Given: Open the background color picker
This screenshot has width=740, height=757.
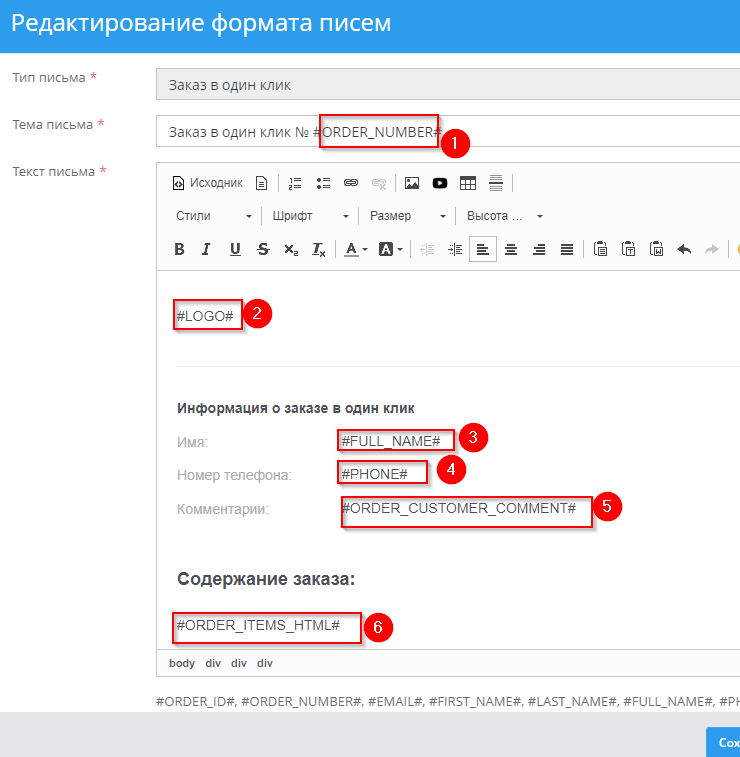Looking at the screenshot, I should point(391,249).
